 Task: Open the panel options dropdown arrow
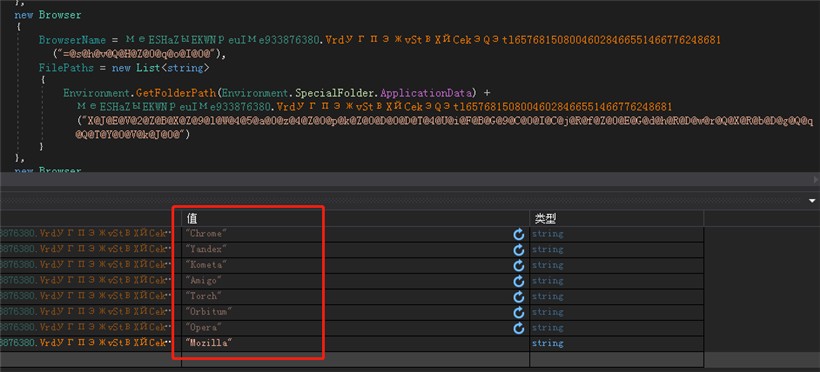(812, 200)
